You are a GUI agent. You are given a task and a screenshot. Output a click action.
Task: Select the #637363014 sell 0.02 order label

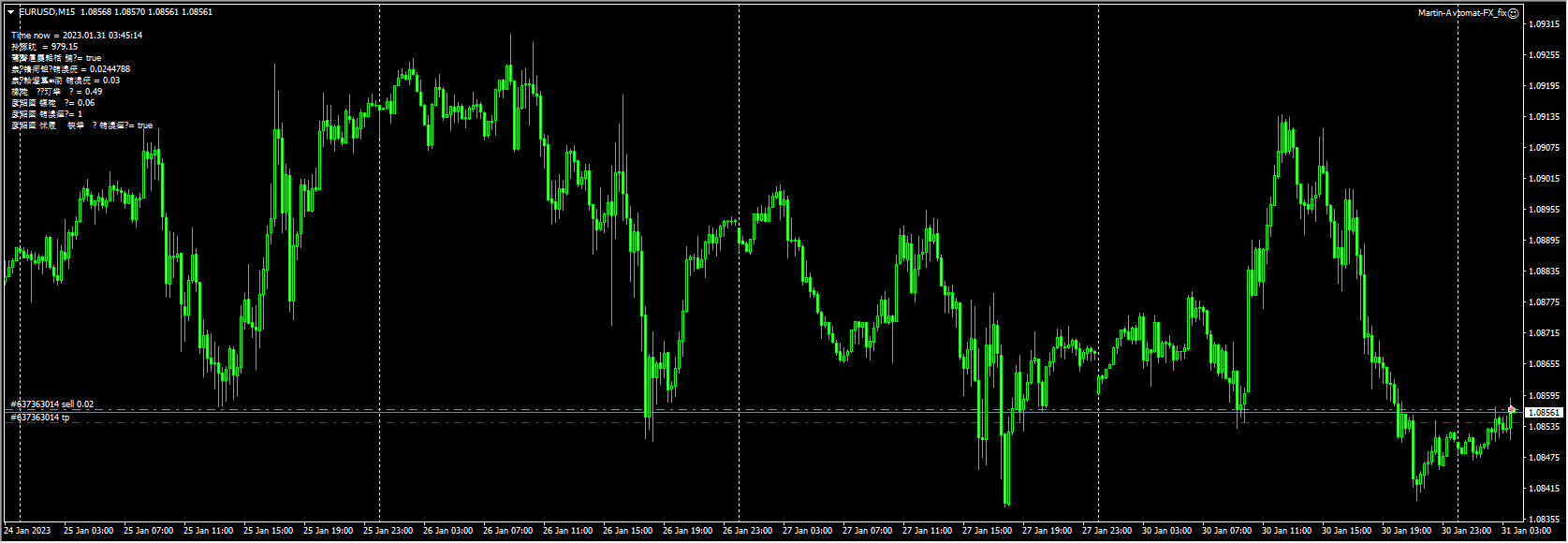click(52, 404)
